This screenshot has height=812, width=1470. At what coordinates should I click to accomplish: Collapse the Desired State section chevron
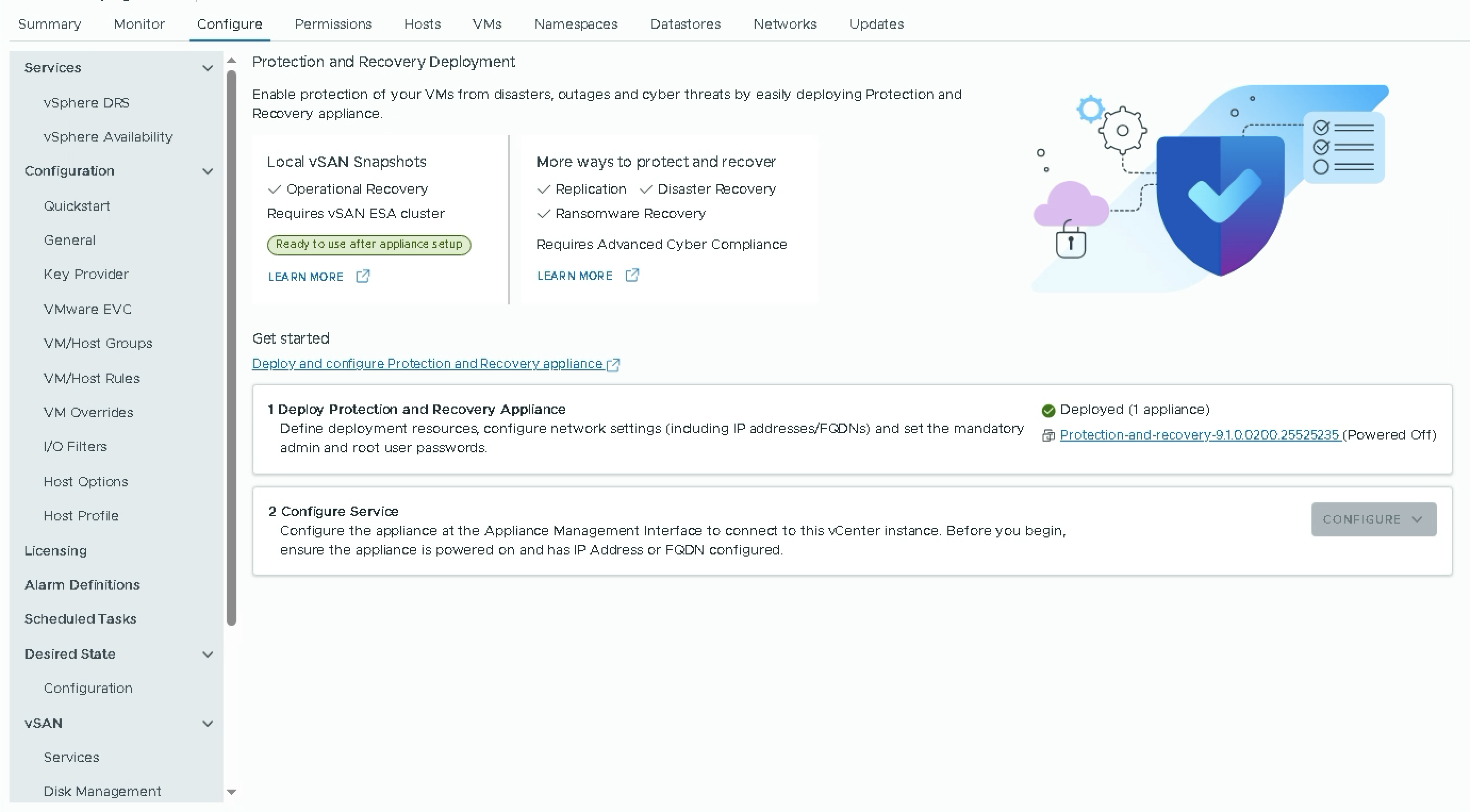[x=208, y=654]
